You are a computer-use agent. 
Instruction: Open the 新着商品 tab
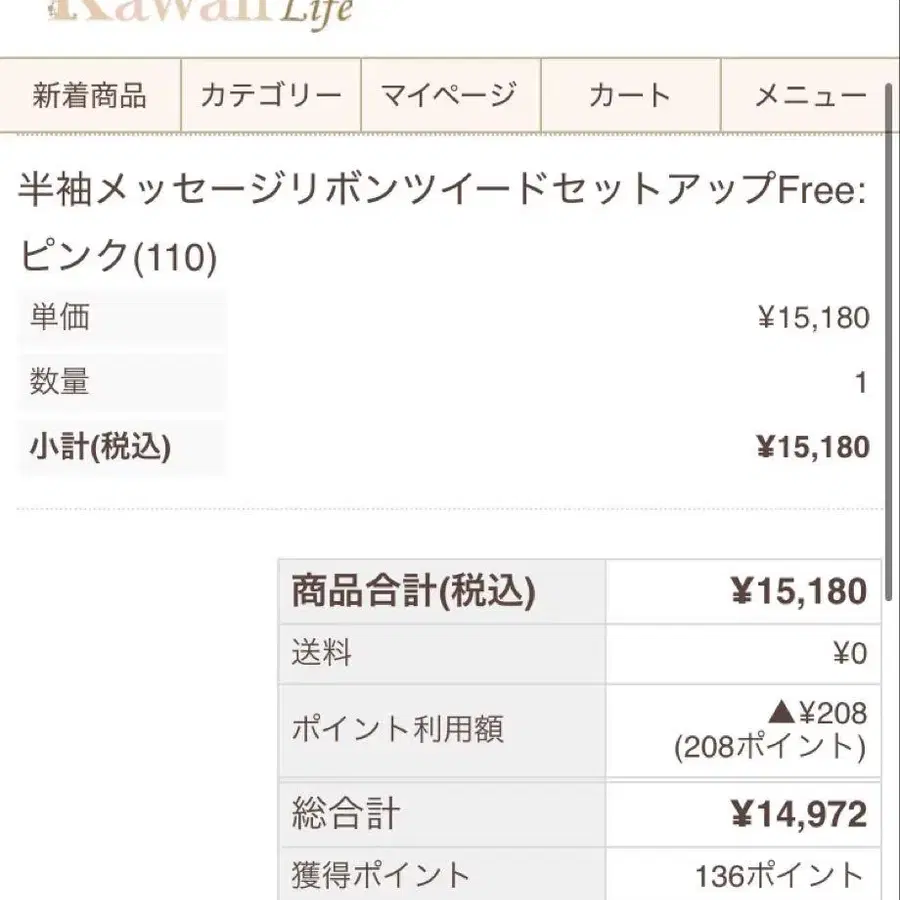pos(90,95)
